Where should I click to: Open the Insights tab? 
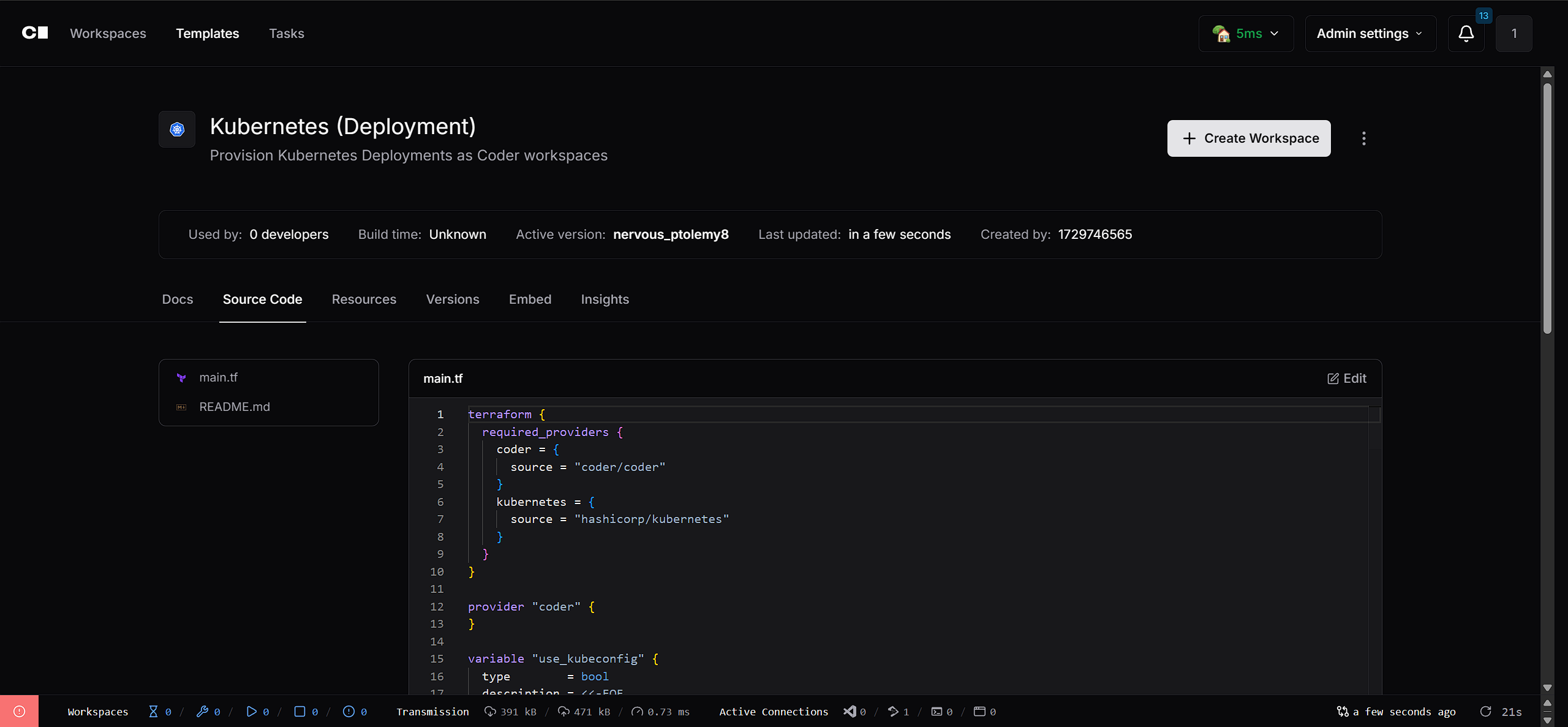pyautogui.click(x=605, y=299)
